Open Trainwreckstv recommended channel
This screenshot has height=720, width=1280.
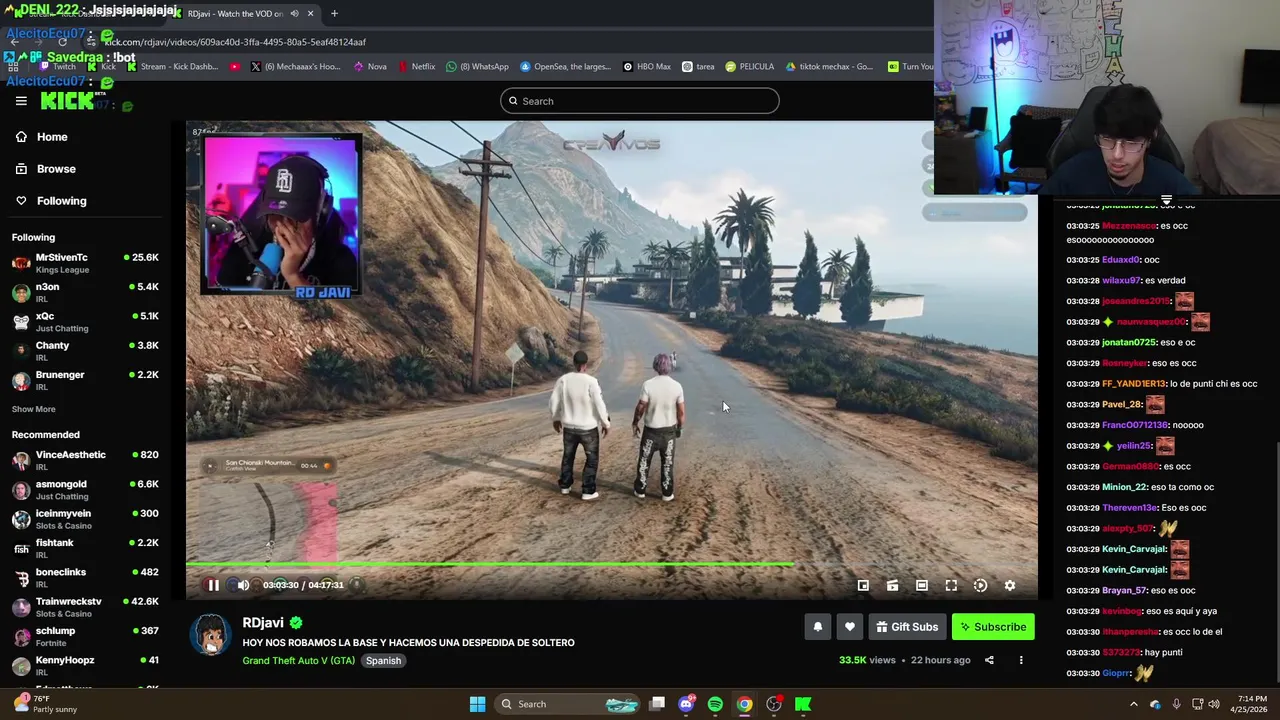[86, 607]
